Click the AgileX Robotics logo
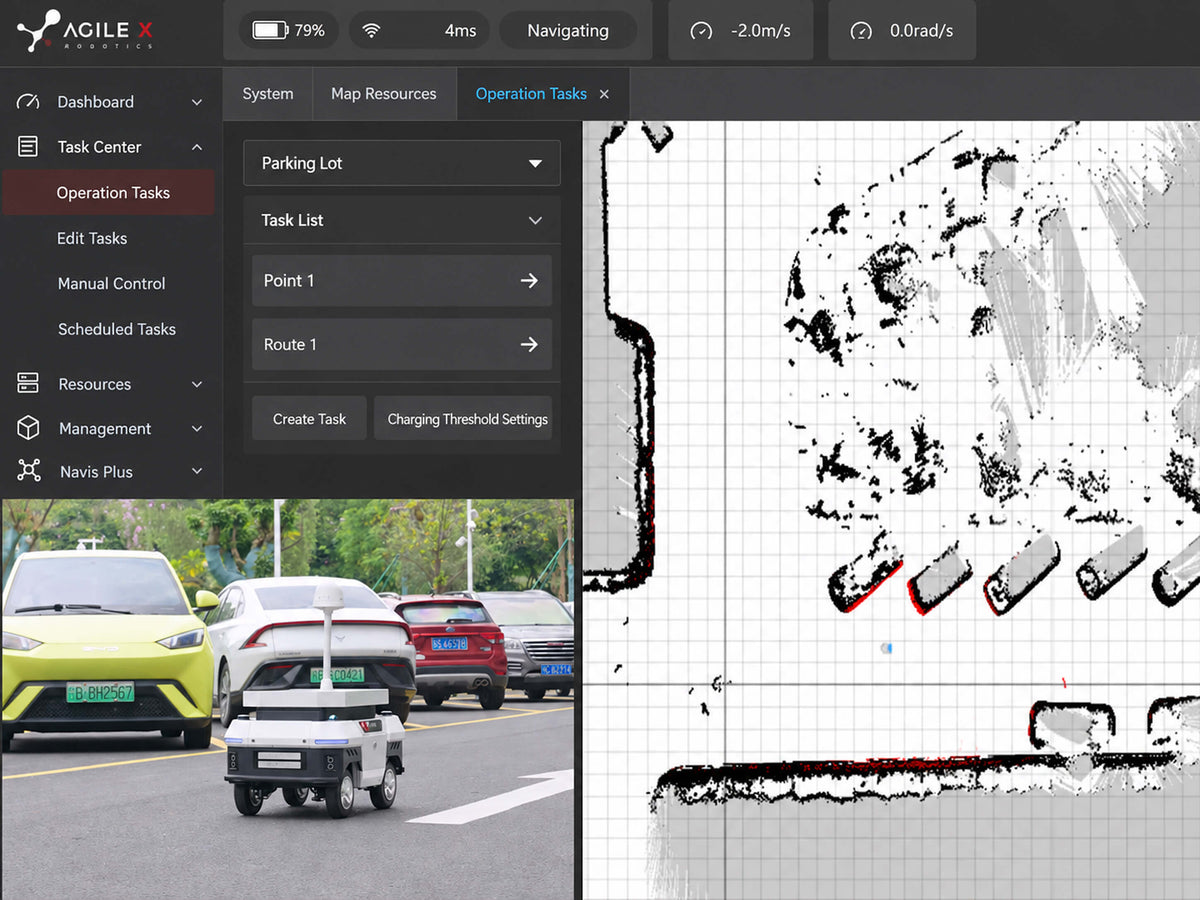1200x900 pixels. pos(85,30)
